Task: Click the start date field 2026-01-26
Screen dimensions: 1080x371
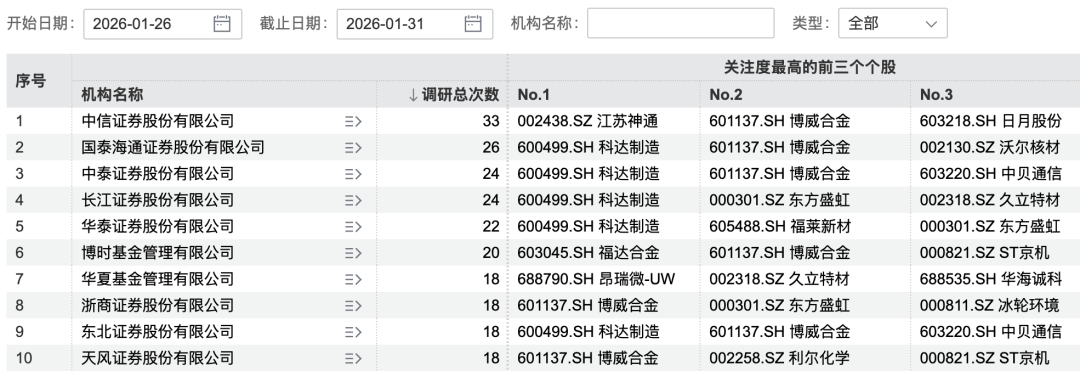Action: 163,23
